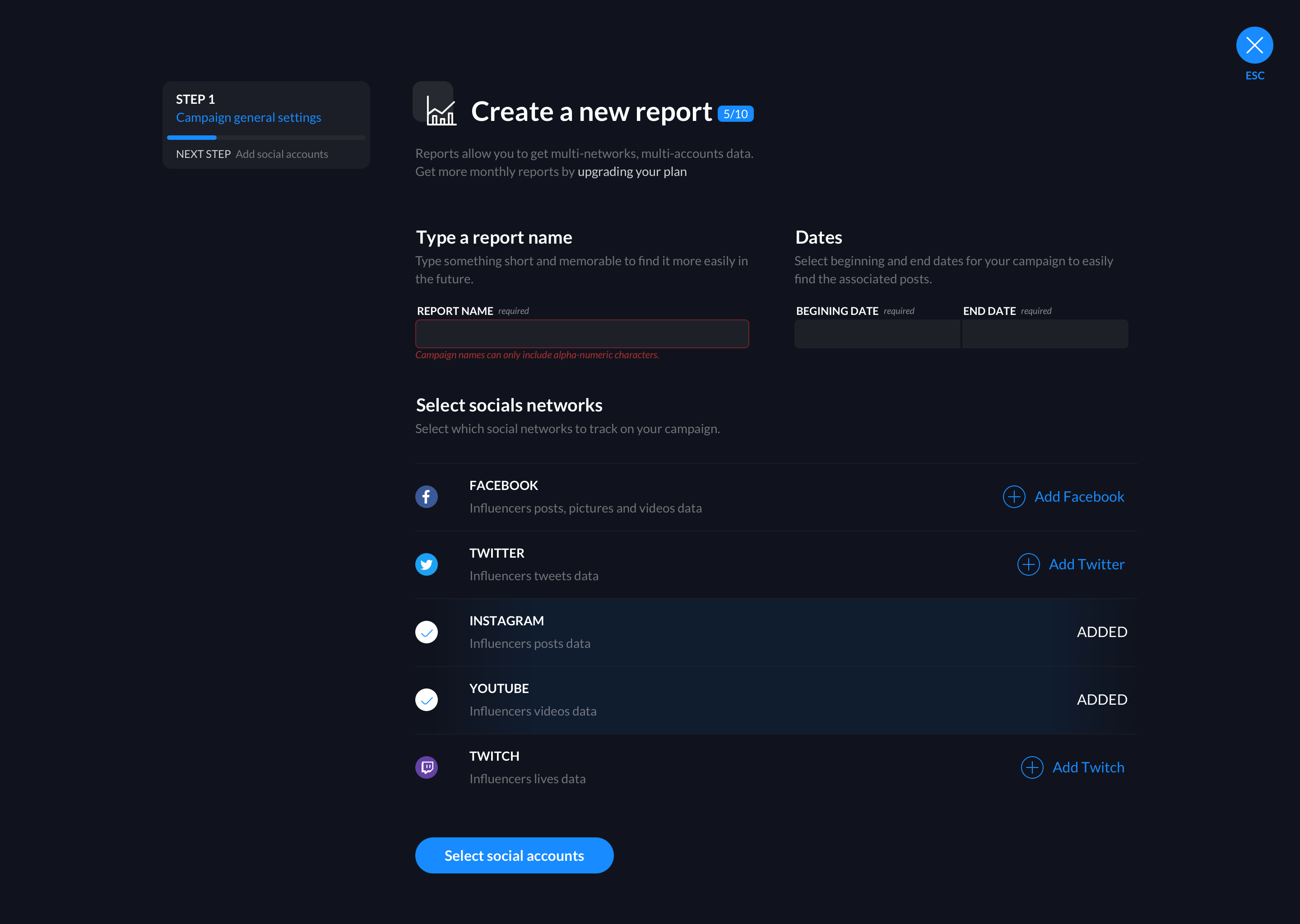Click the plus circle beside Add Twitch
This screenshot has width=1300, height=924.
1032,767
